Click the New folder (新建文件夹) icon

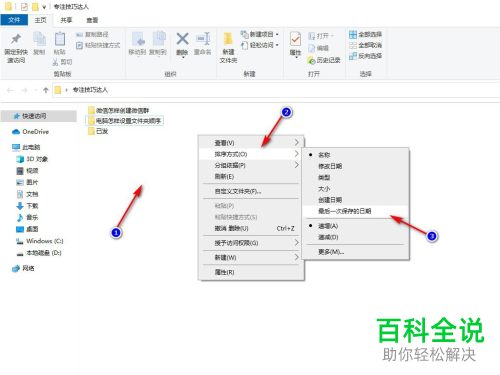pos(228,39)
